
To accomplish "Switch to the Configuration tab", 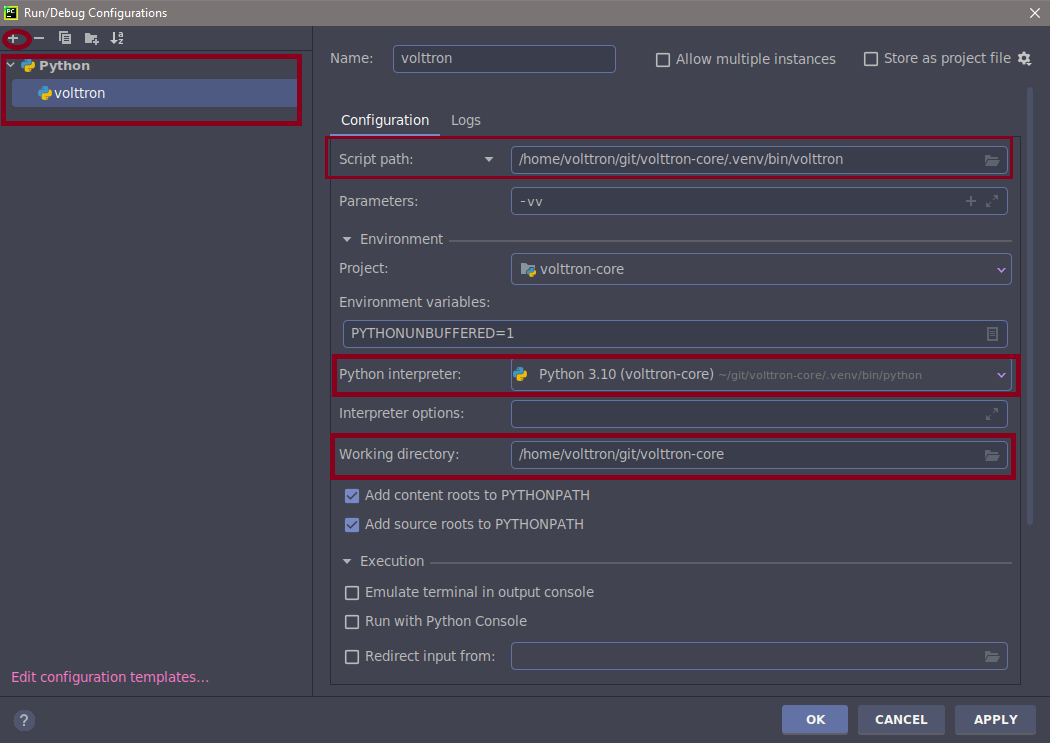I will point(385,120).
